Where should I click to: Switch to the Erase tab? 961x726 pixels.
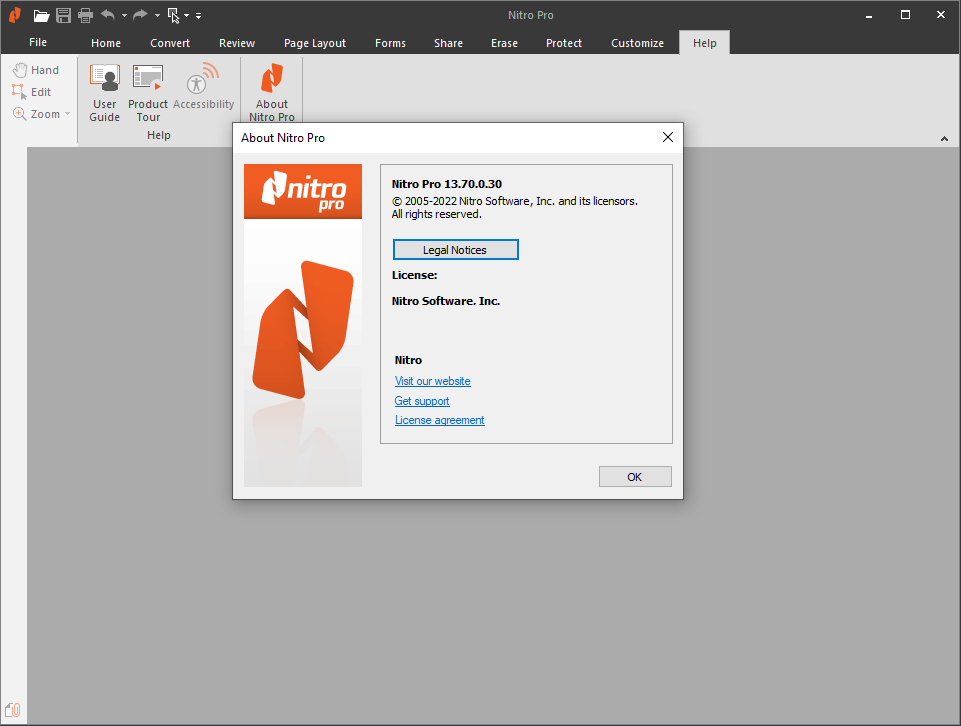504,43
